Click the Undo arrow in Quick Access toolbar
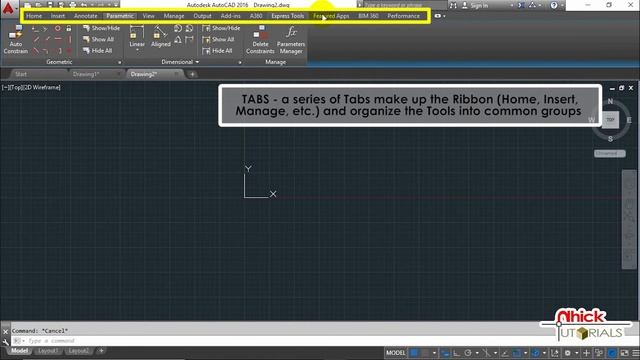This screenshot has width=640, height=360. [84, 5]
